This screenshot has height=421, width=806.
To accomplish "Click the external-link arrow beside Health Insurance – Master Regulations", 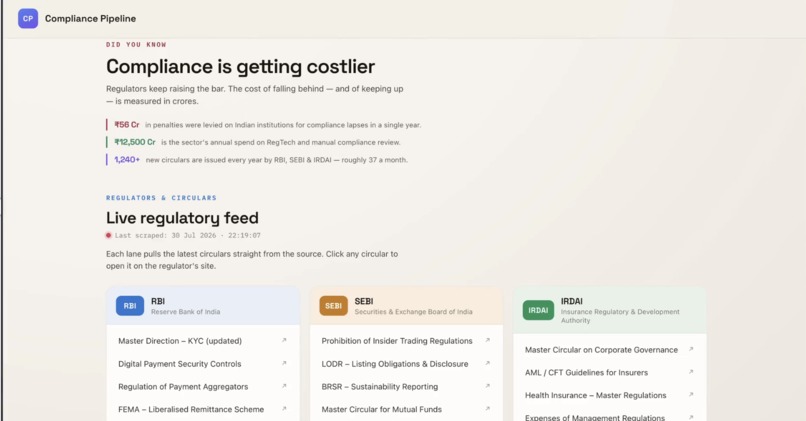I will pos(691,395).
